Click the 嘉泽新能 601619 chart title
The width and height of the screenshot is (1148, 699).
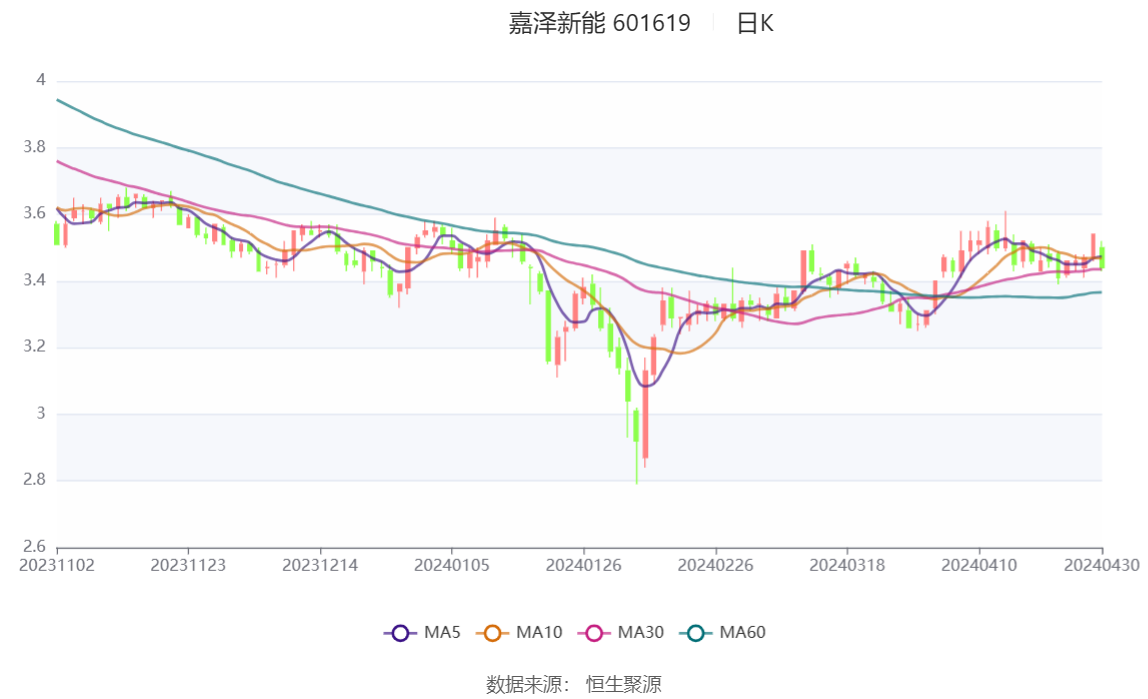click(599, 24)
